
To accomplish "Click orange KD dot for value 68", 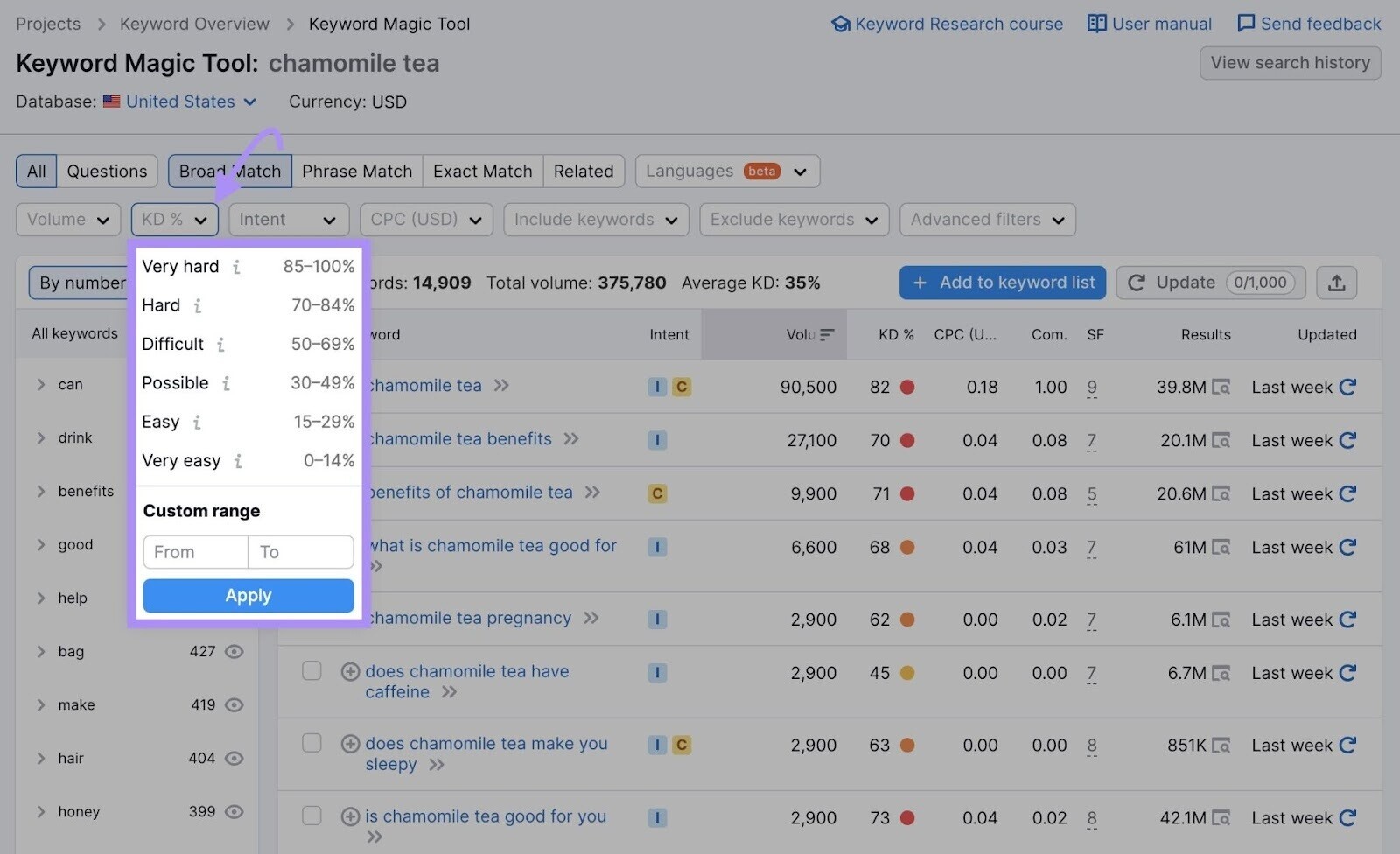I will [x=907, y=548].
